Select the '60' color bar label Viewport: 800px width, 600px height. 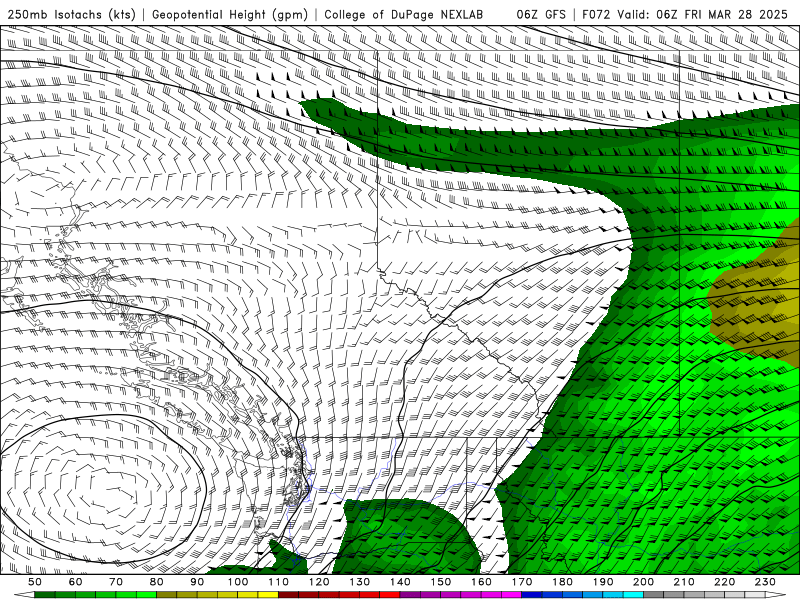75,582
